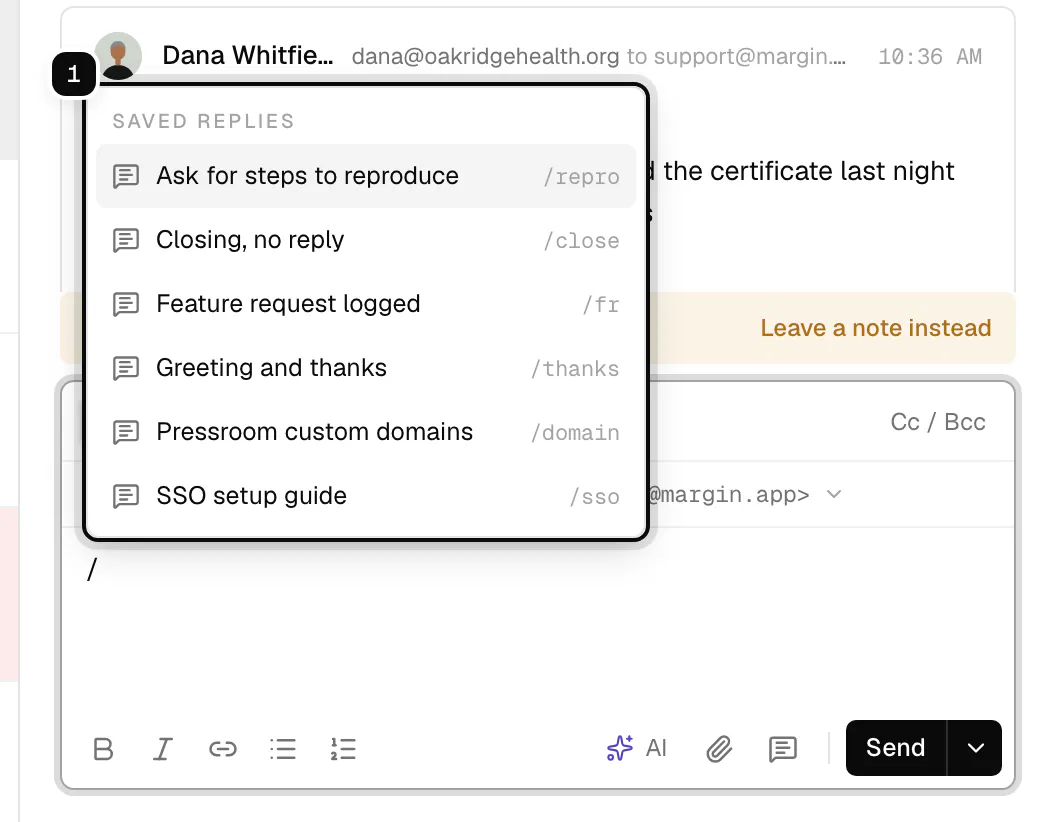Start a bulleted list in the reply
1056x822 pixels.
[x=283, y=749]
